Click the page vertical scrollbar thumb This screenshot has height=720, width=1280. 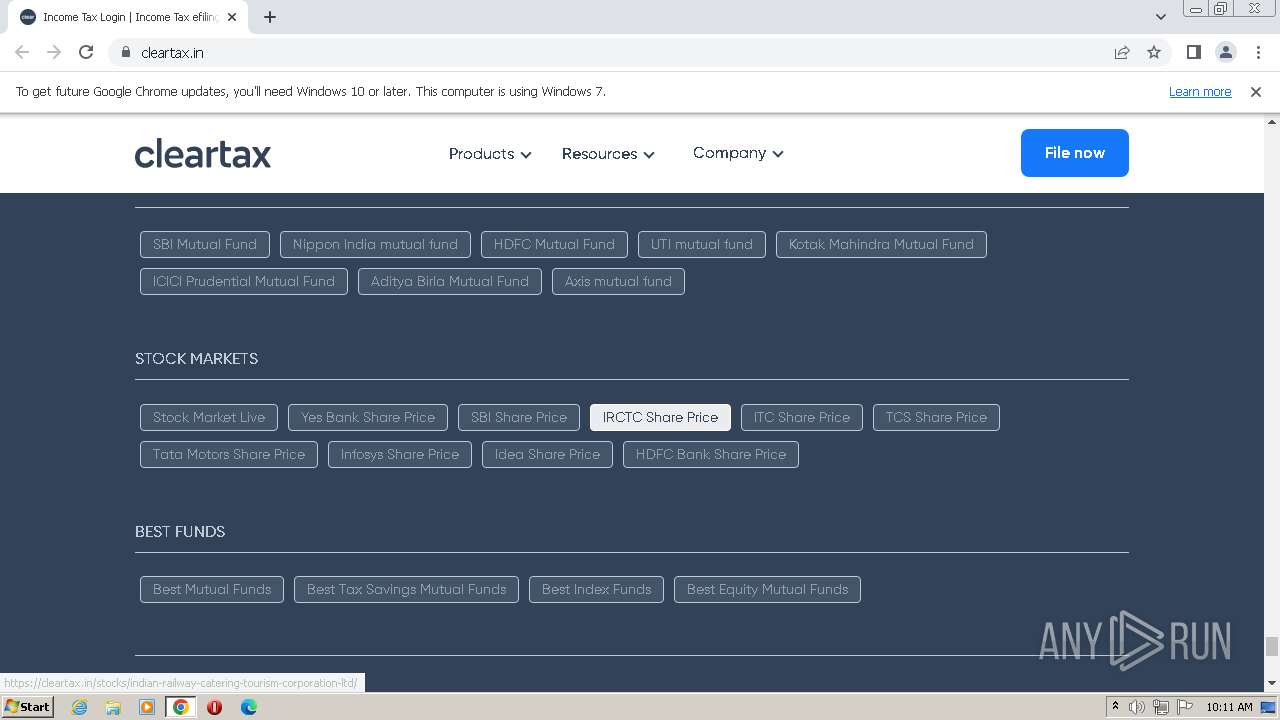click(1271, 646)
